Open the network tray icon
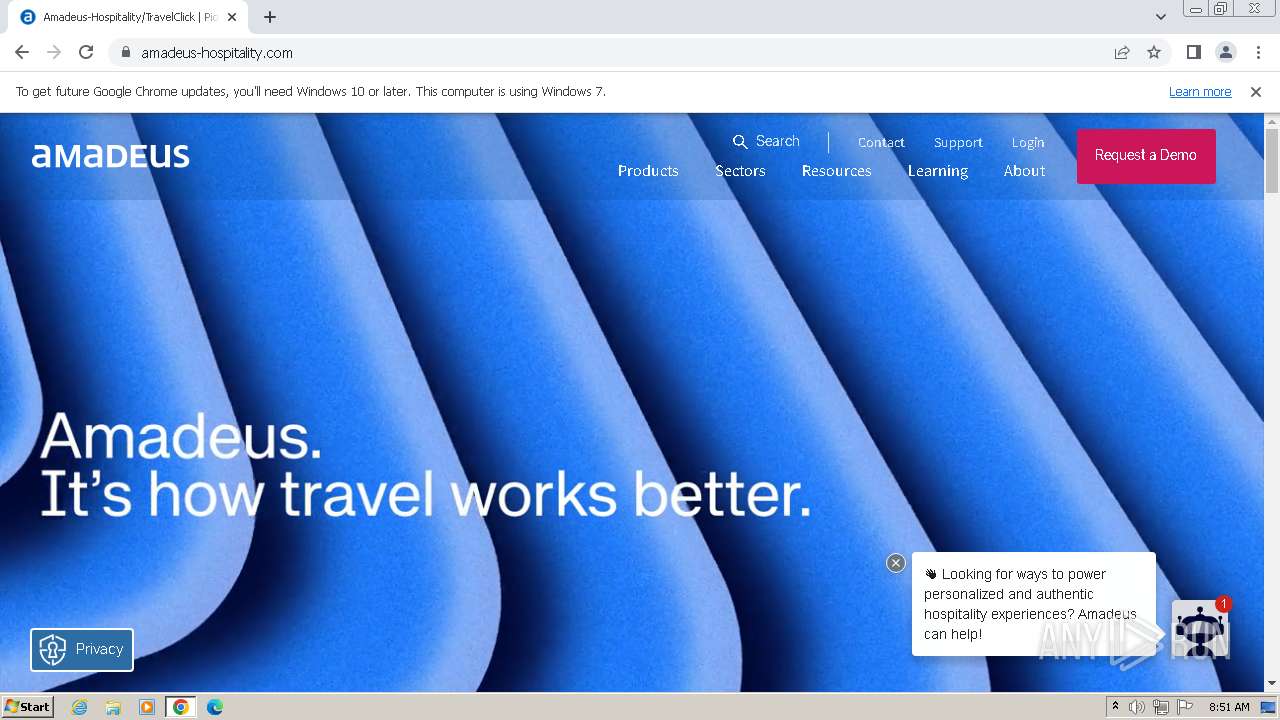The image size is (1280, 720). (x=1161, y=707)
